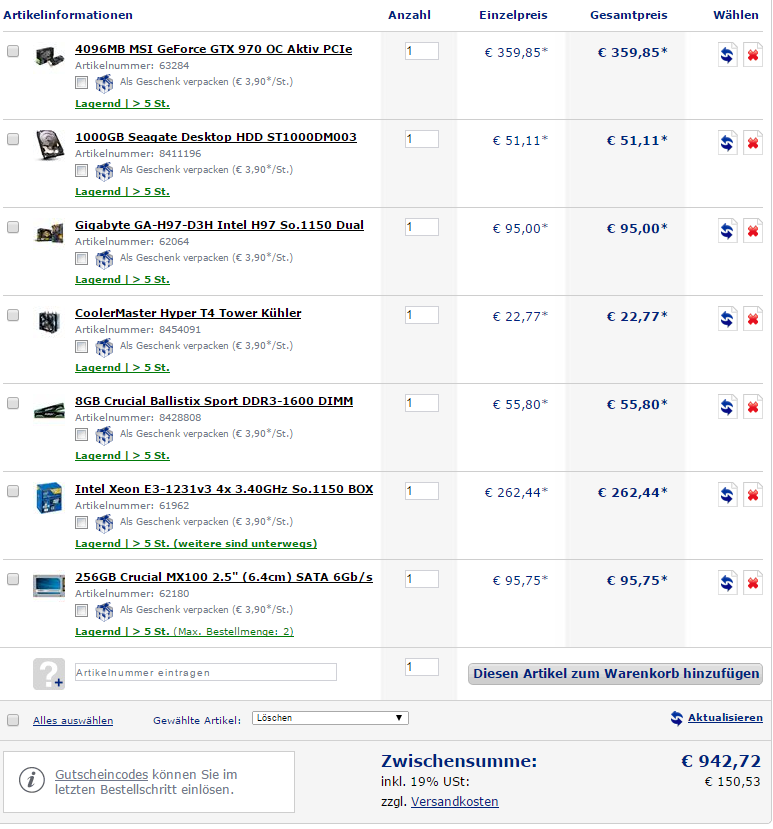This screenshot has width=773, height=829.
Task: Click the question mark add-article icon
Action: (49, 674)
